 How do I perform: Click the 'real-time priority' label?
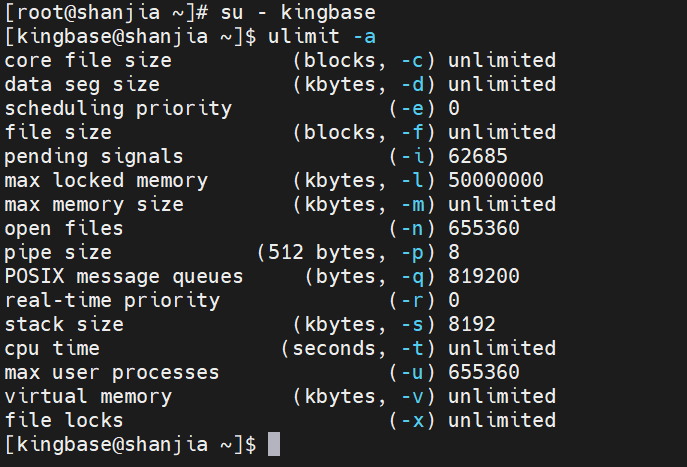(112, 301)
